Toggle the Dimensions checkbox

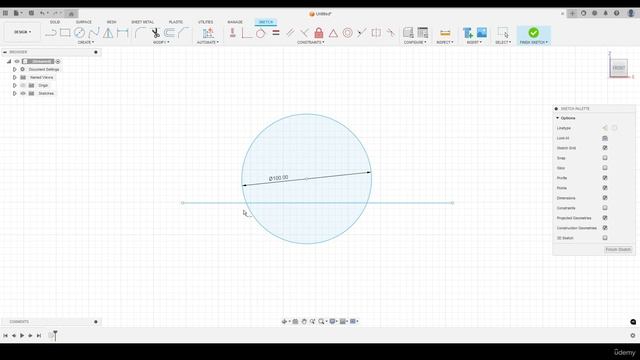click(605, 198)
